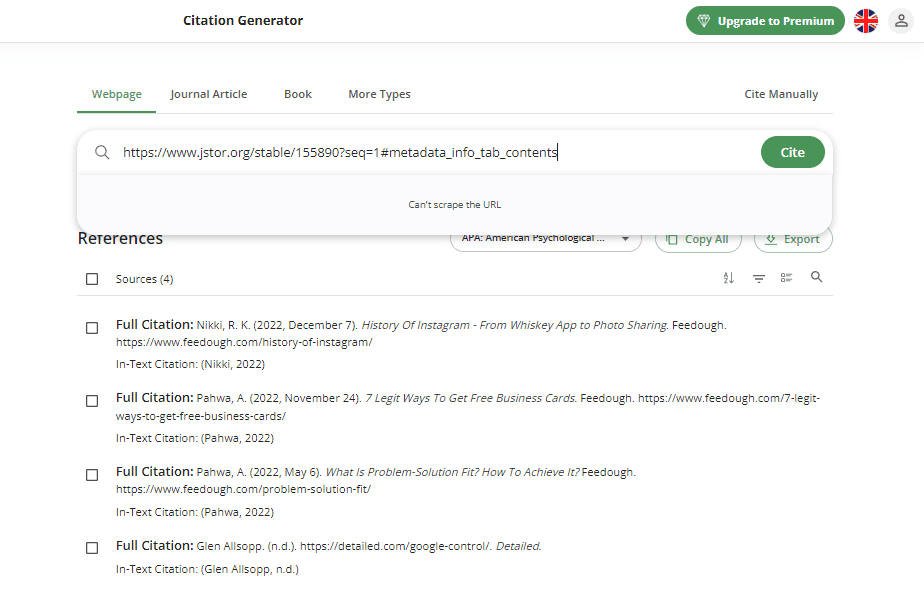Switch to list view of references
The image size is (924, 591).
pyautogui.click(x=787, y=278)
